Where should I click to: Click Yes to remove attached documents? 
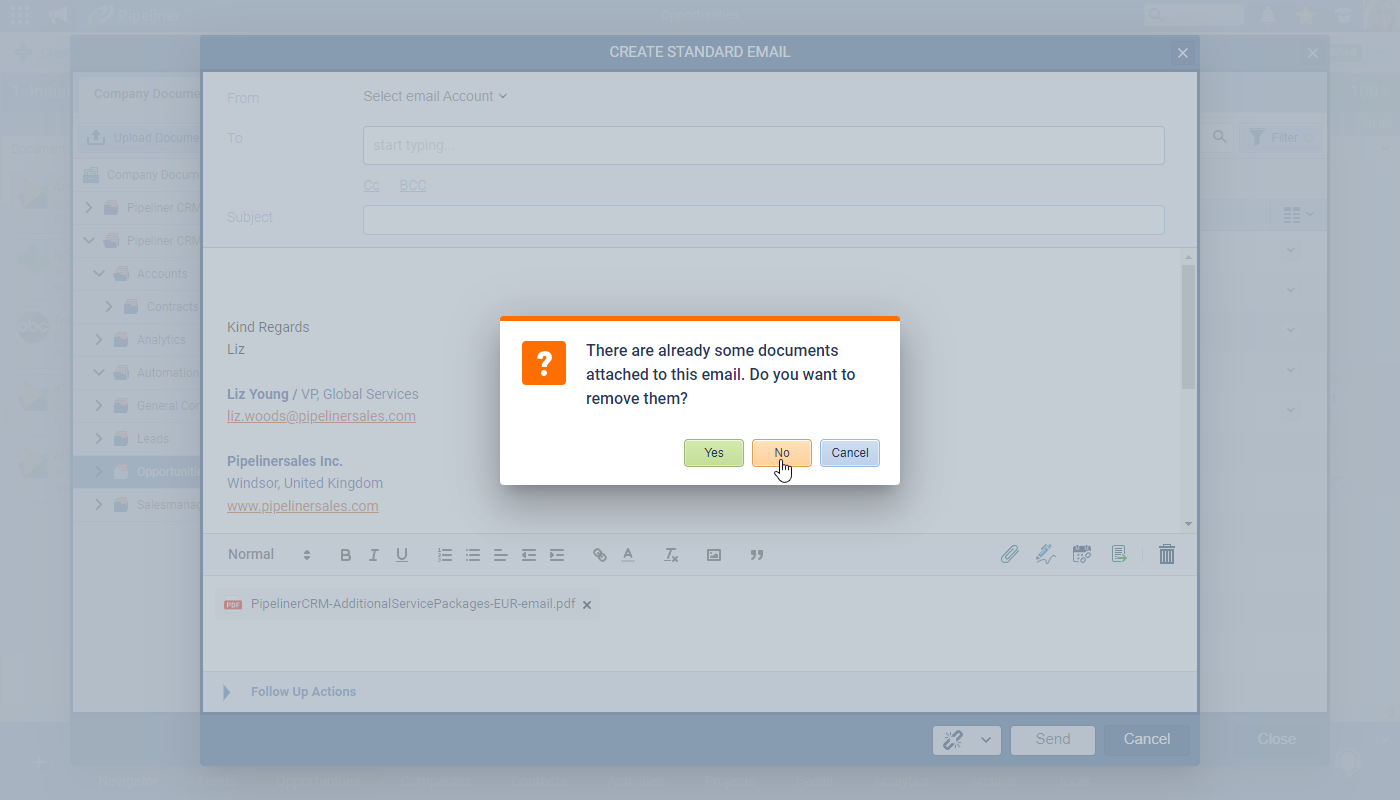[x=713, y=453]
